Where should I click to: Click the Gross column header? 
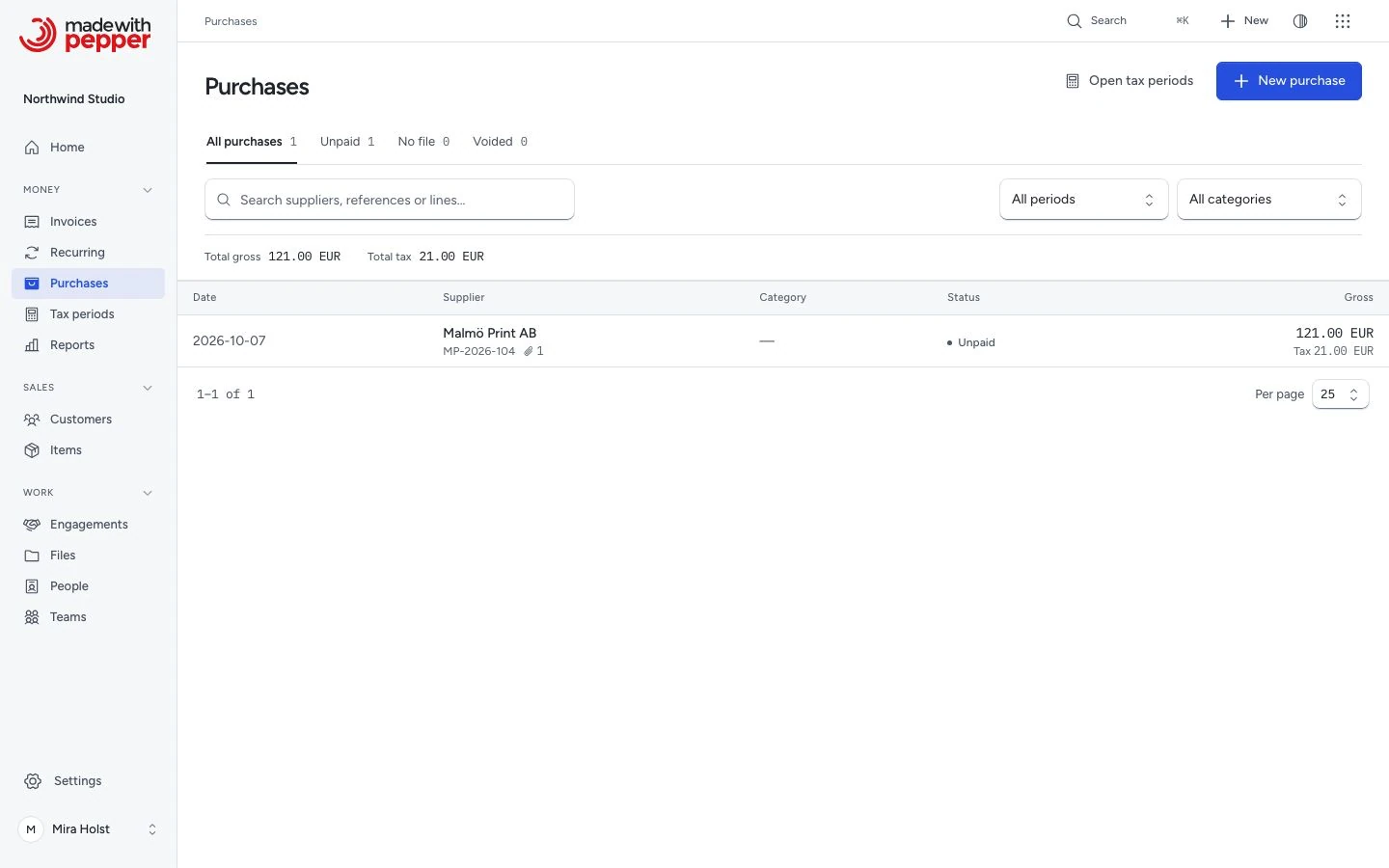[1358, 298]
